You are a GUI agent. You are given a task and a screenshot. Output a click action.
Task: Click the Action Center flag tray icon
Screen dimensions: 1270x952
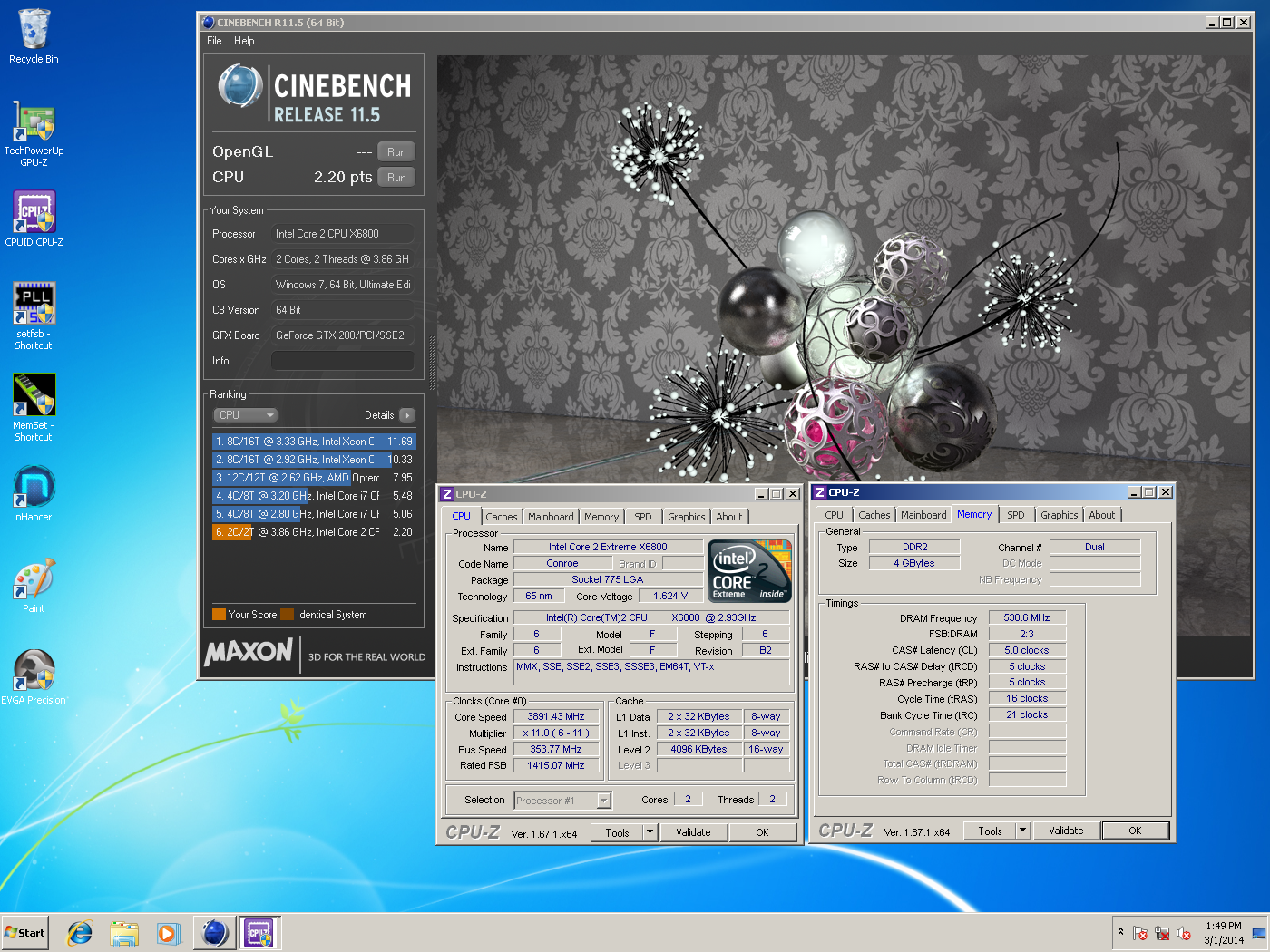pos(1140,933)
